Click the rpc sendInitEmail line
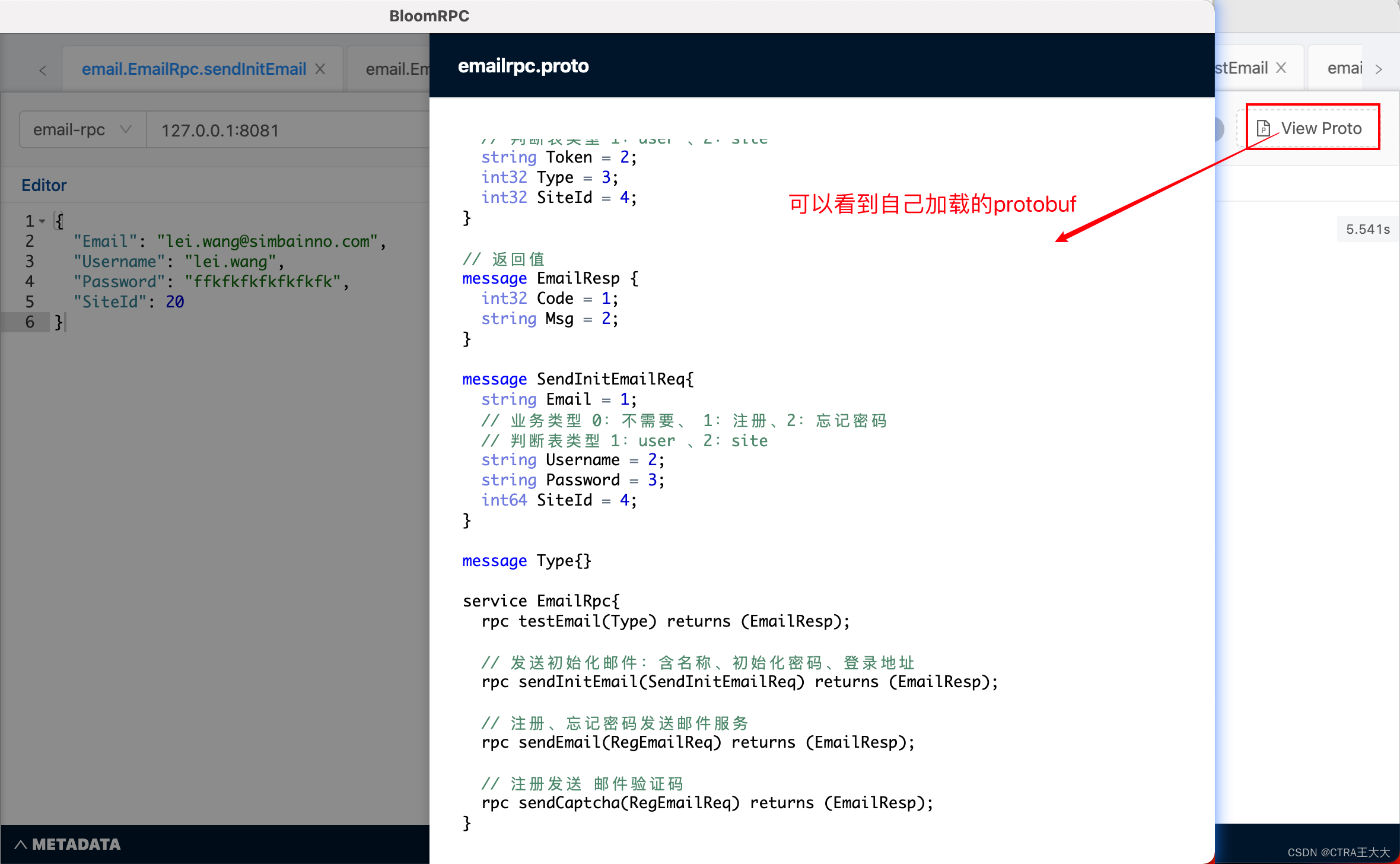 (740, 681)
